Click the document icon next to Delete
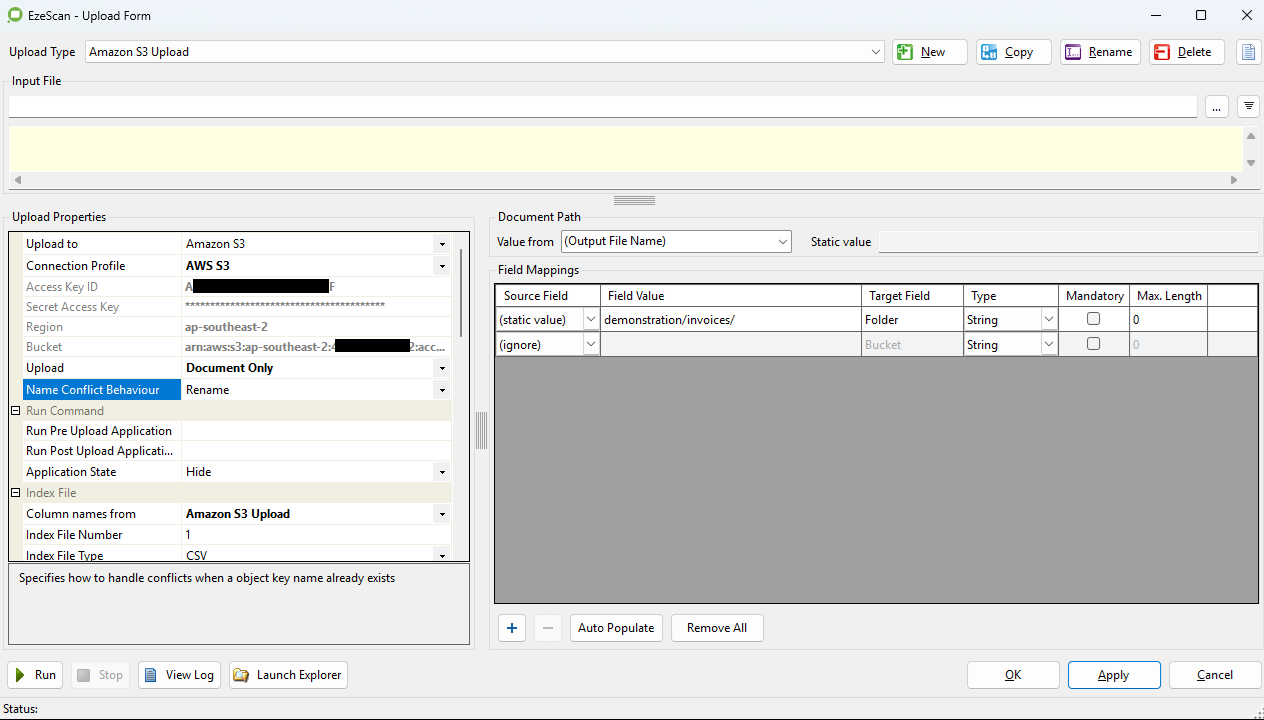The image size is (1264, 720). click(x=1248, y=52)
